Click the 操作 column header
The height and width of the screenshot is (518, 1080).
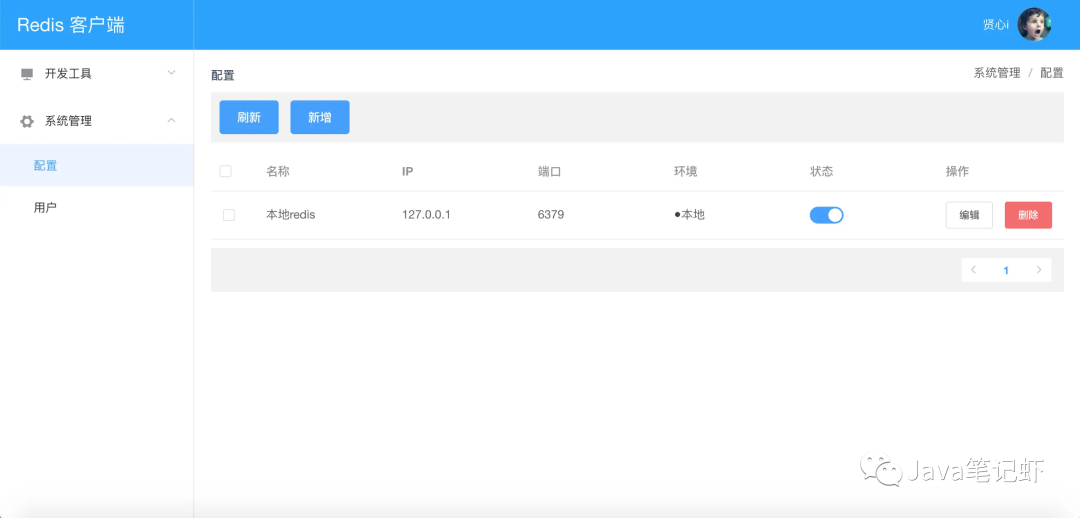(x=957, y=172)
